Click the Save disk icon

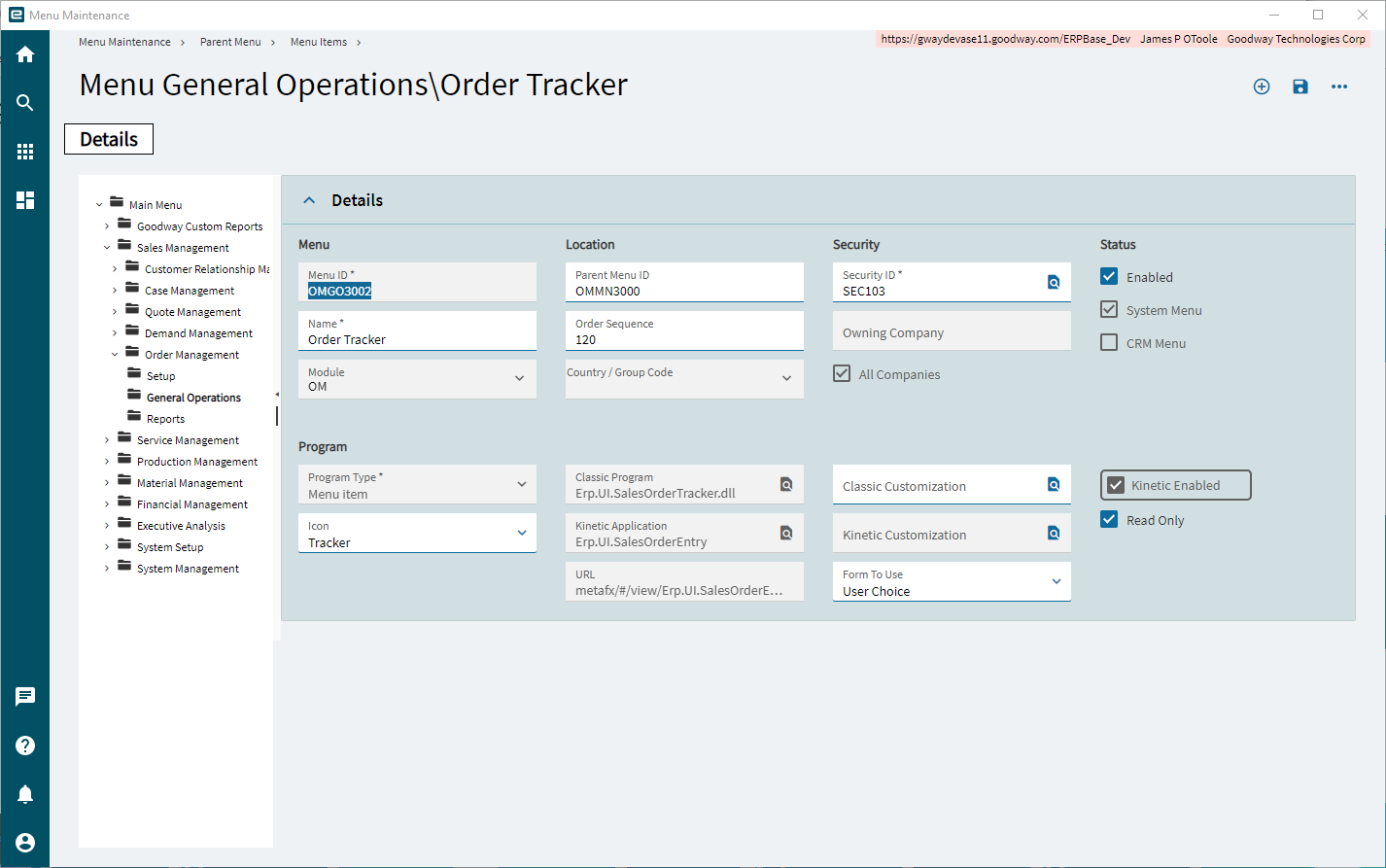click(1300, 87)
